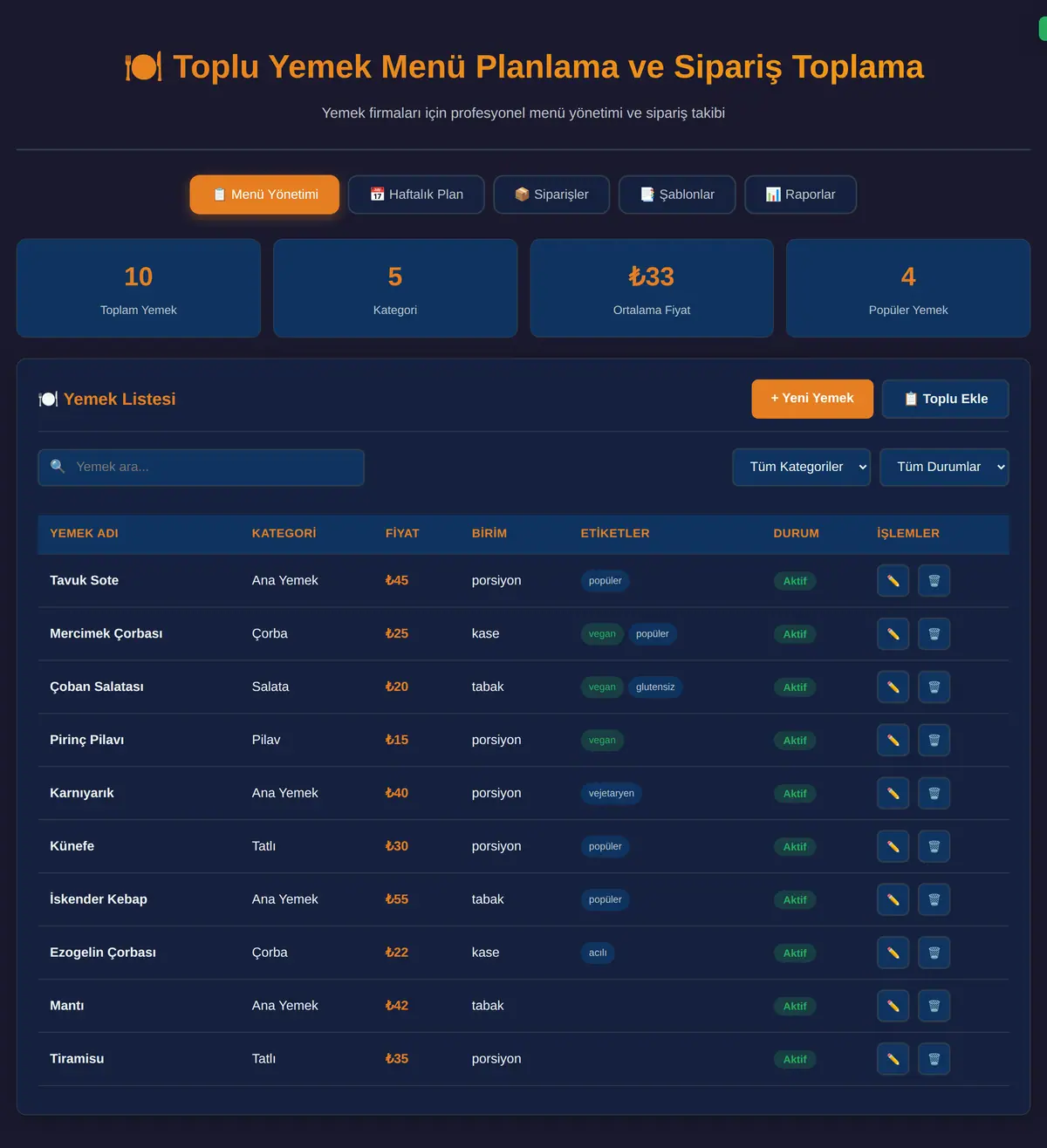
Task: Edit the Mercimek Çorbası row
Action: coord(893,634)
